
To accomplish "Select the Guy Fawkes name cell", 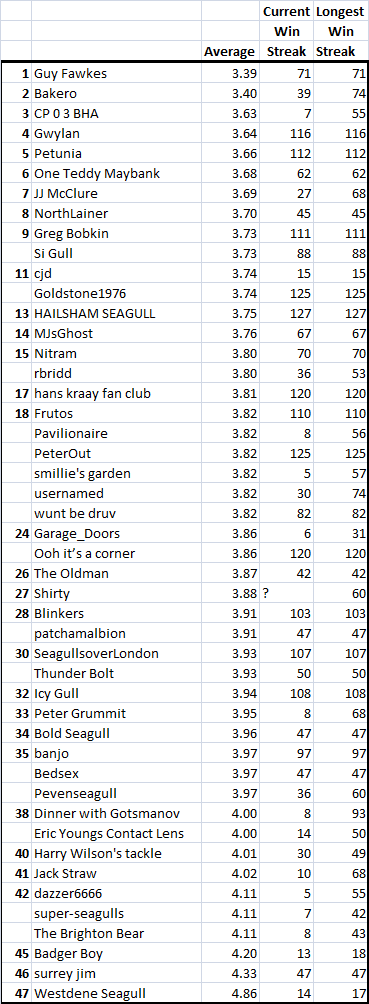I will click(116, 74).
